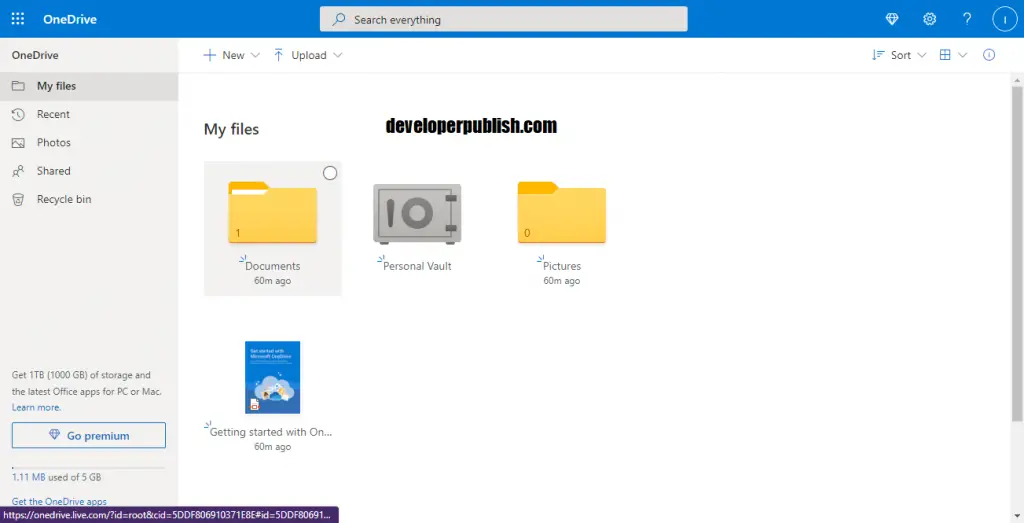This screenshot has width=1024, height=523.
Task: Expand the Upload dropdown chevron
Action: point(338,55)
